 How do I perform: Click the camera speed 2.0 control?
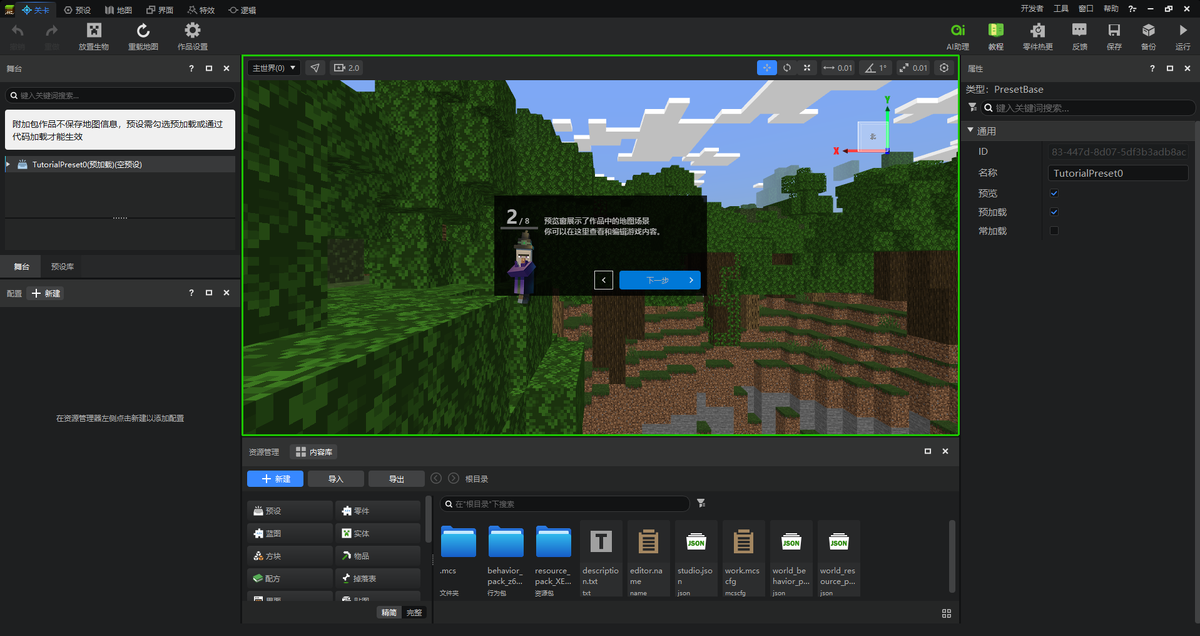346,68
